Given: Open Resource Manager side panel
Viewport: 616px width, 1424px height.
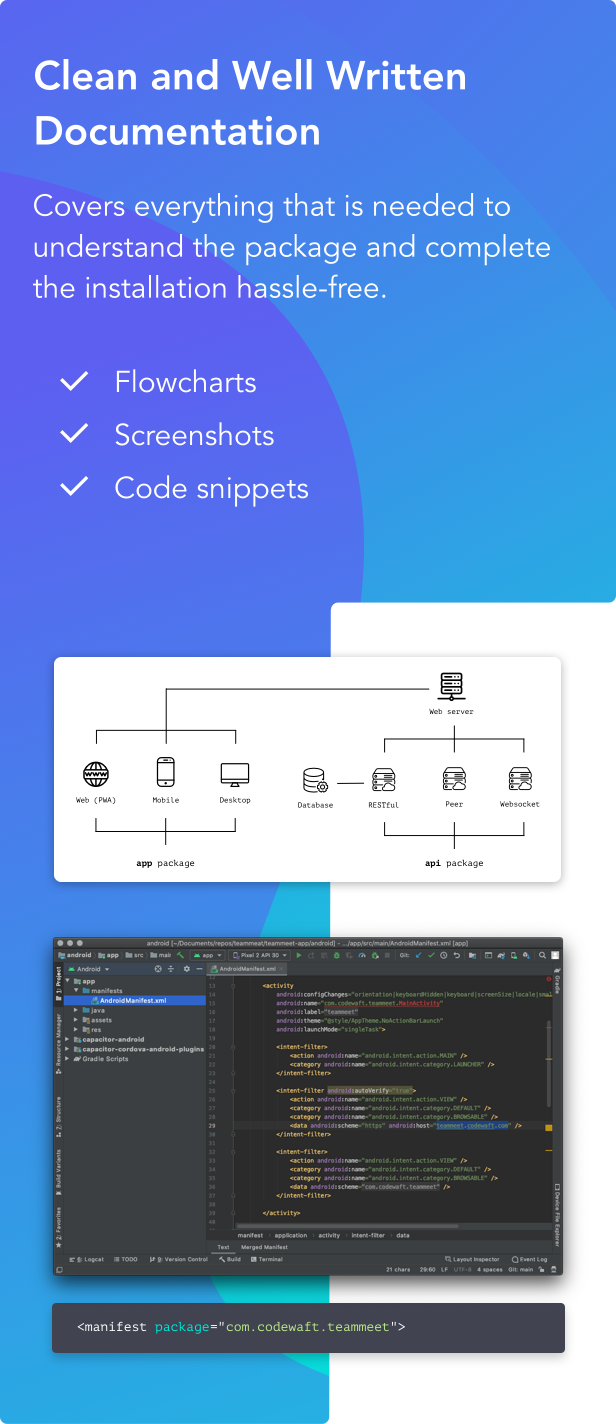Looking at the screenshot, I should pyautogui.click(x=59, y=1043).
